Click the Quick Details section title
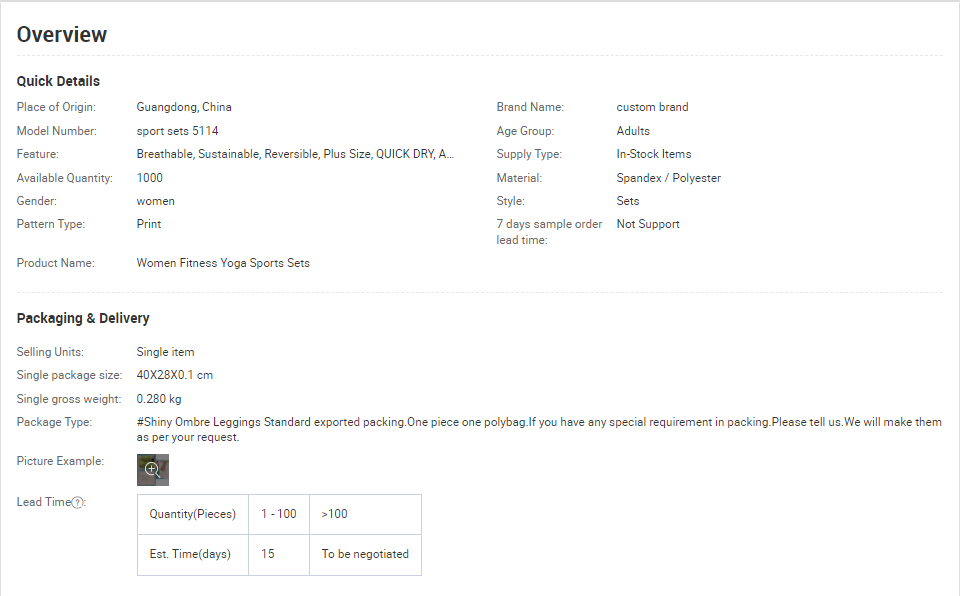Image resolution: width=960 pixels, height=596 pixels. click(x=58, y=81)
